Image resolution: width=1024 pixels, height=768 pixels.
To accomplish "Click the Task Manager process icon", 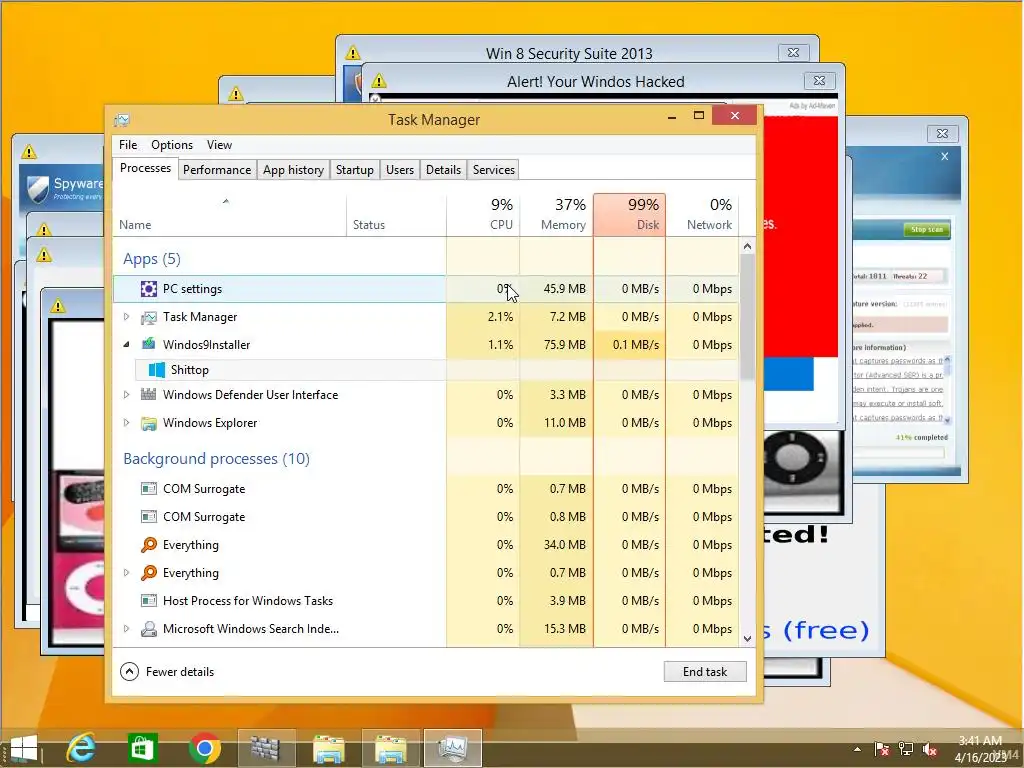I will pos(149,317).
